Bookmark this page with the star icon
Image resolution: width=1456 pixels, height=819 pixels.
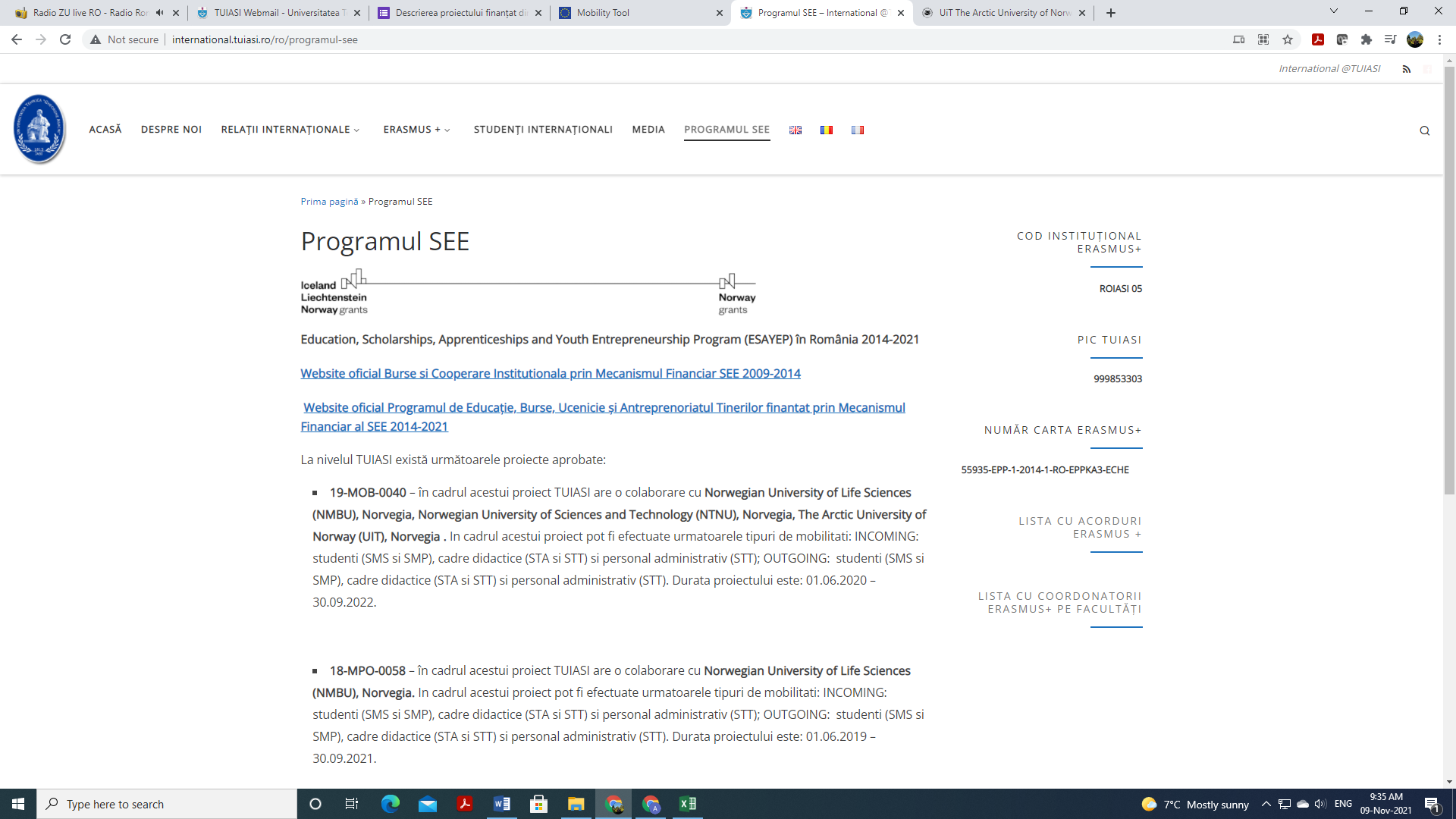pos(1288,39)
